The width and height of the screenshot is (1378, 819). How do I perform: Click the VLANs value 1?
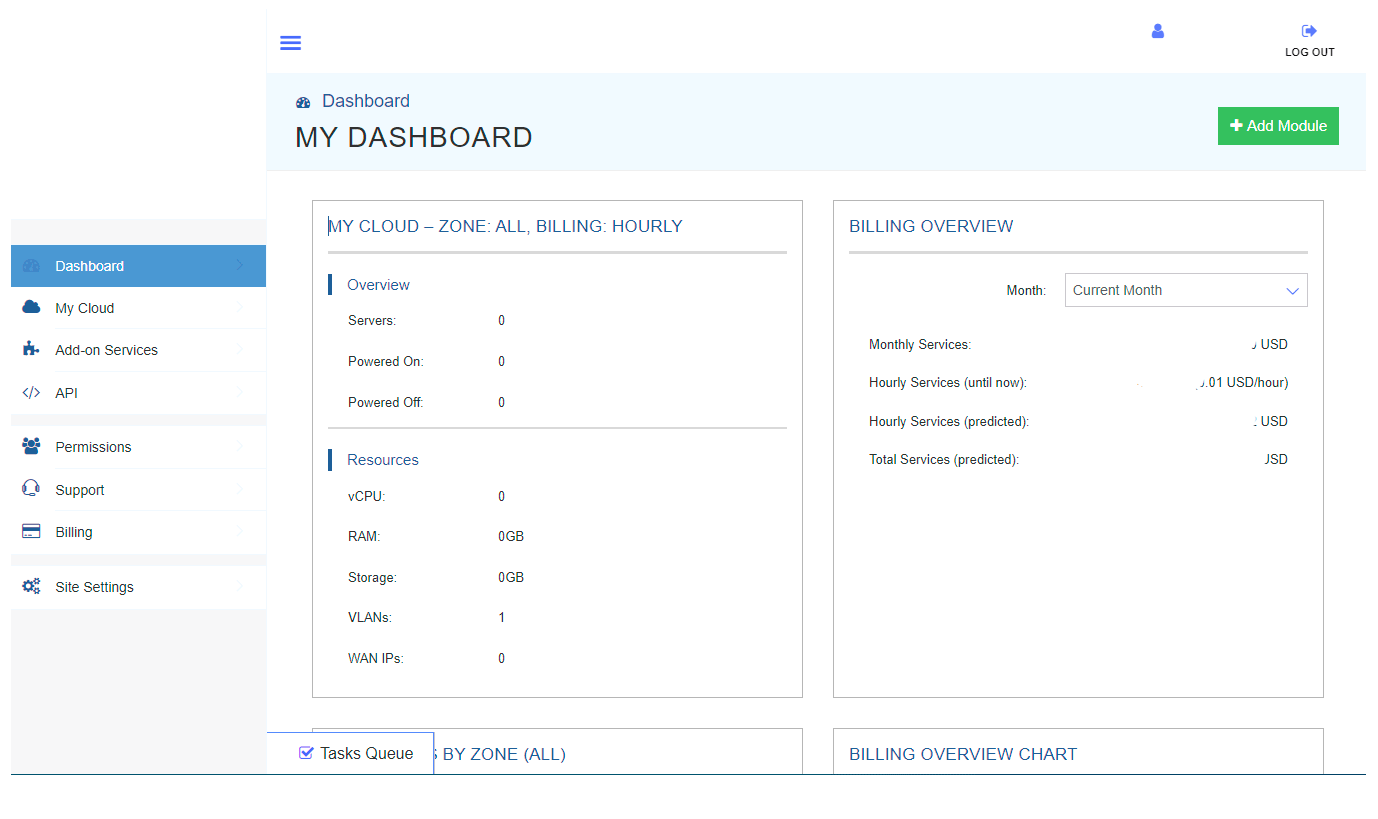point(502,618)
